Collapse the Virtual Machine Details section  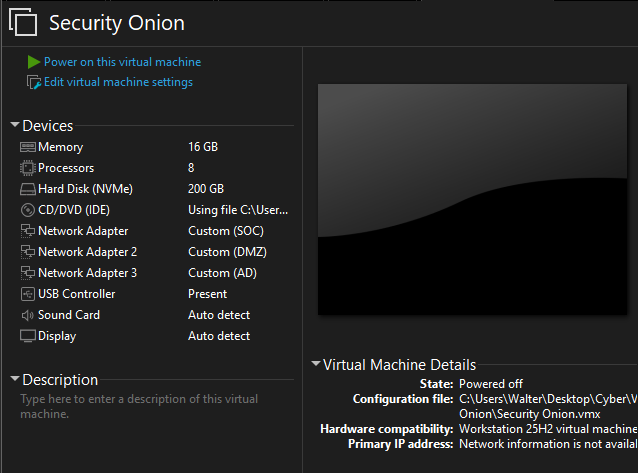[316, 365]
